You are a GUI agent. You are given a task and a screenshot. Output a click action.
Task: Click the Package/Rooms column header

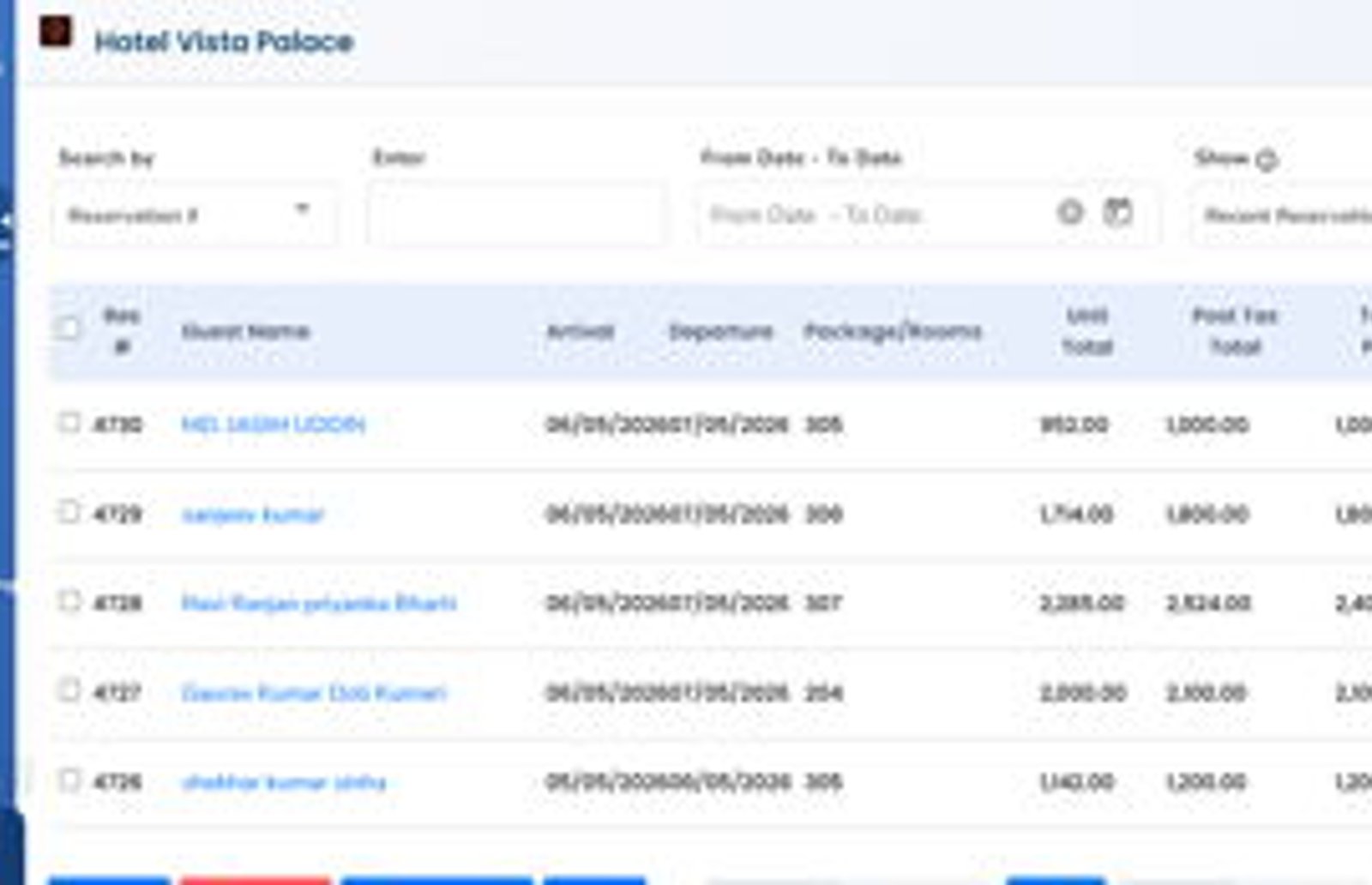click(893, 331)
